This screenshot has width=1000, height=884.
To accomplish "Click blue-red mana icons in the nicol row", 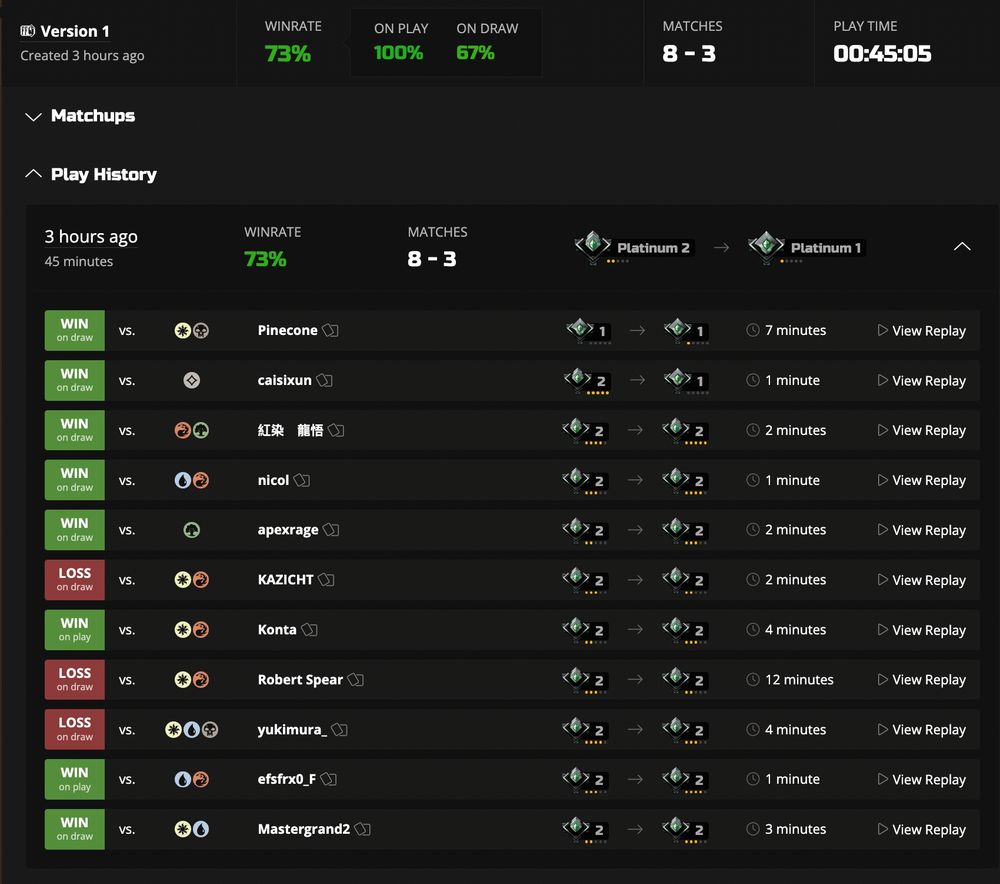I will [x=192, y=480].
